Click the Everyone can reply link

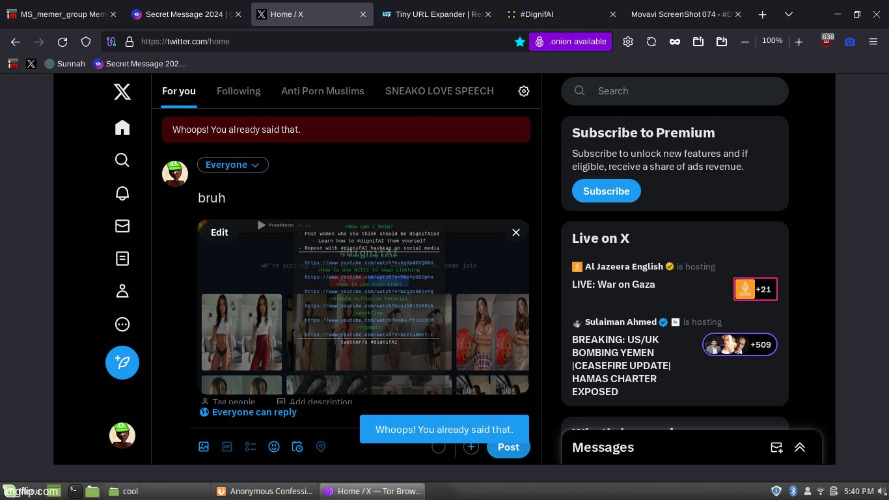[x=254, y=412]
